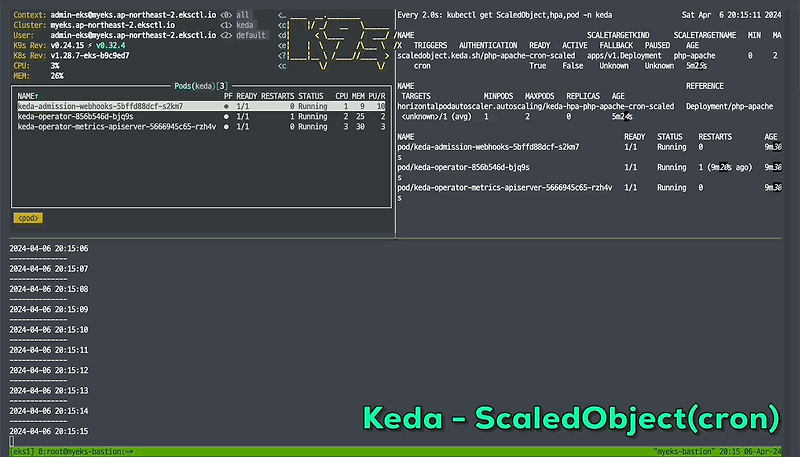The width and height of the screenshot is (800, 457).
Task: Click the terminal cursor block at the prompt
Action: click(x=11, y=441)
